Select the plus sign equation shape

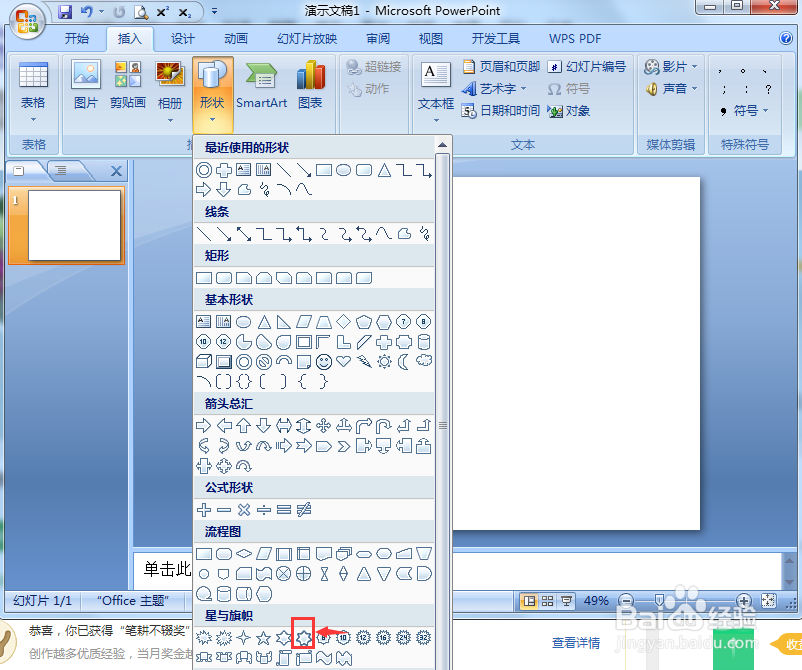pos(204,509)
